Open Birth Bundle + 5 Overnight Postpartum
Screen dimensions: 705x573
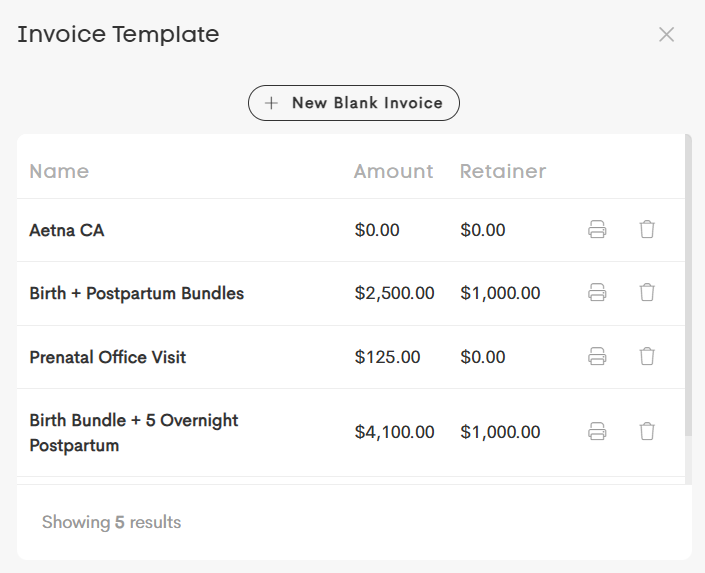tap(134, 433)
